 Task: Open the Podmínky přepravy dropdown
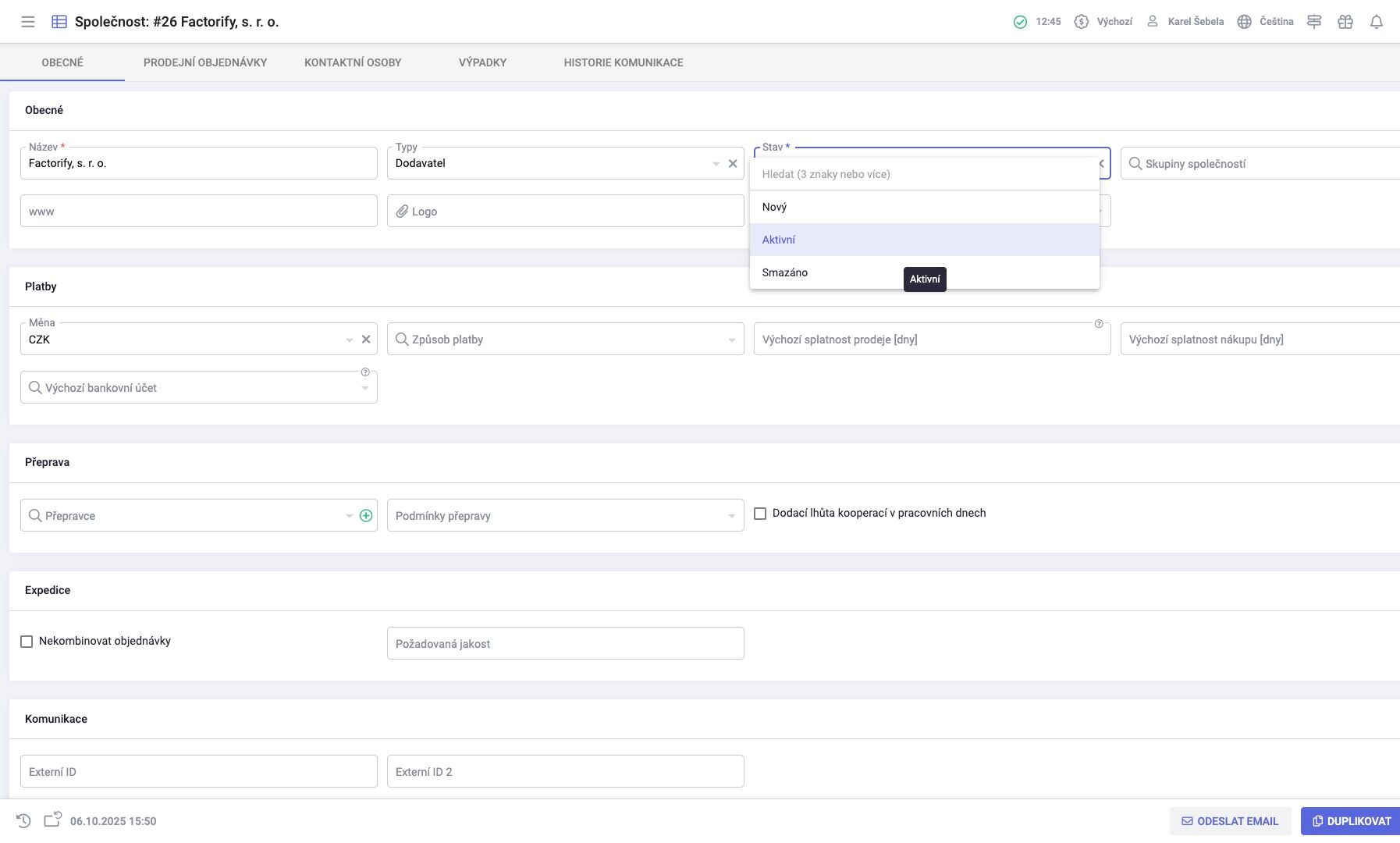731,516
